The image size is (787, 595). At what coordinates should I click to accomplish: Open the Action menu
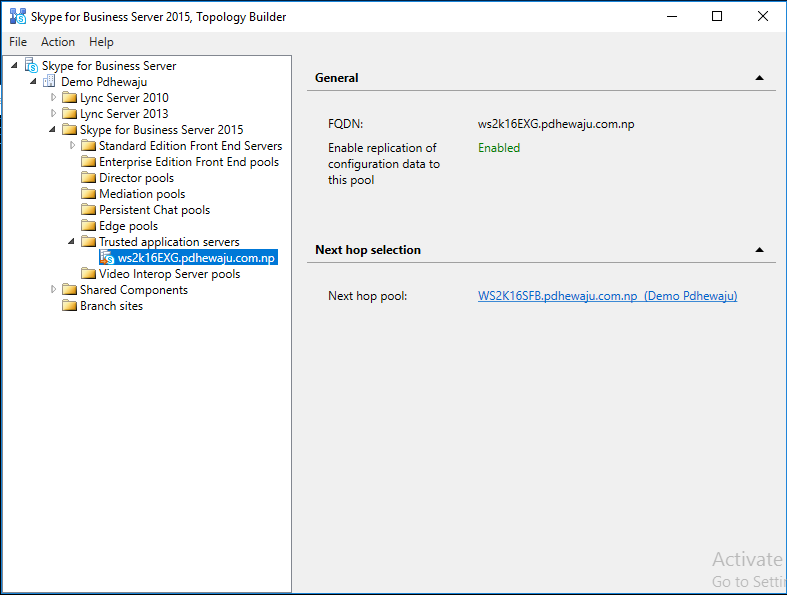(58, 42)
